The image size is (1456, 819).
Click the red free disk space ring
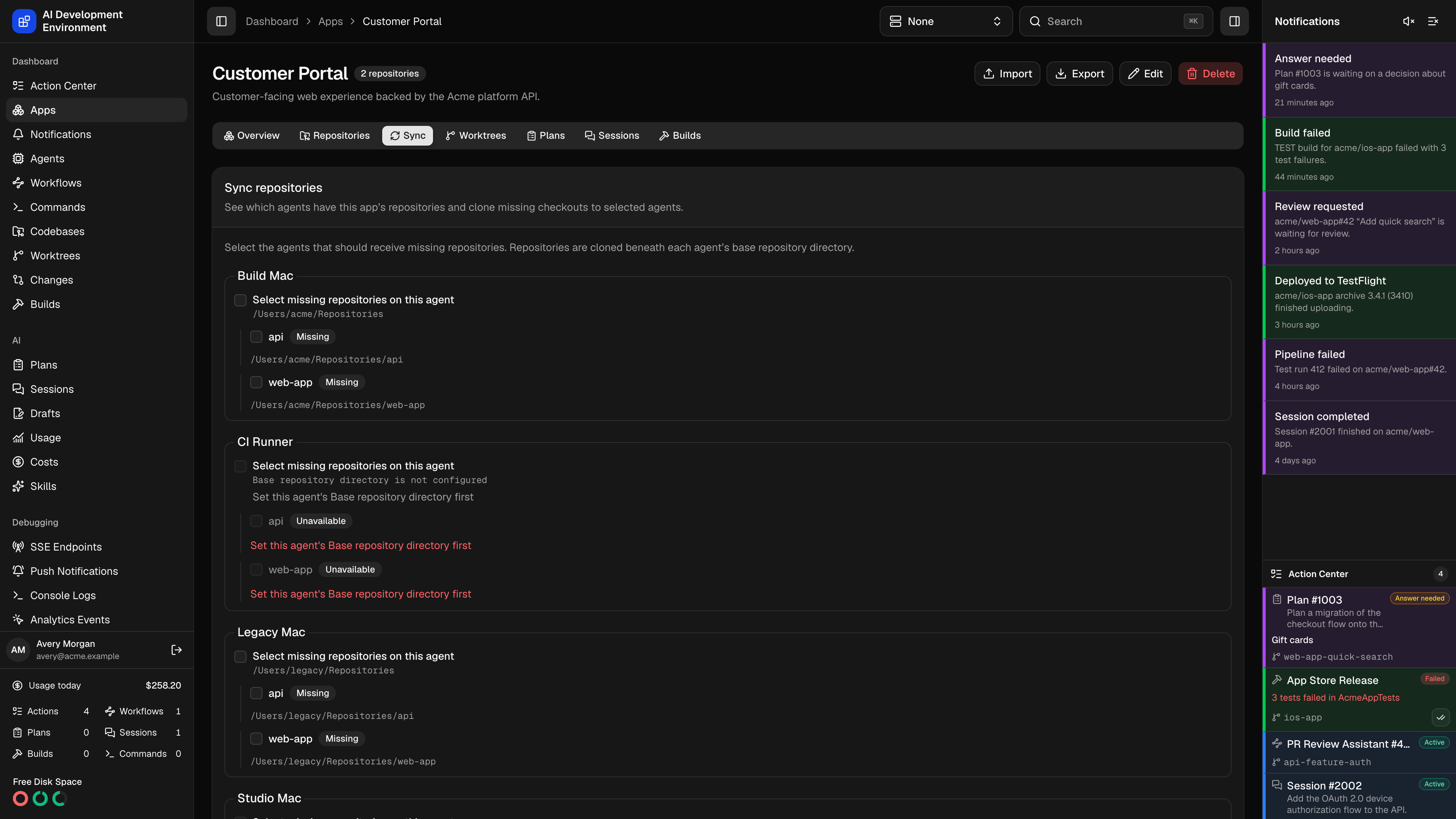tap(20, 799)
